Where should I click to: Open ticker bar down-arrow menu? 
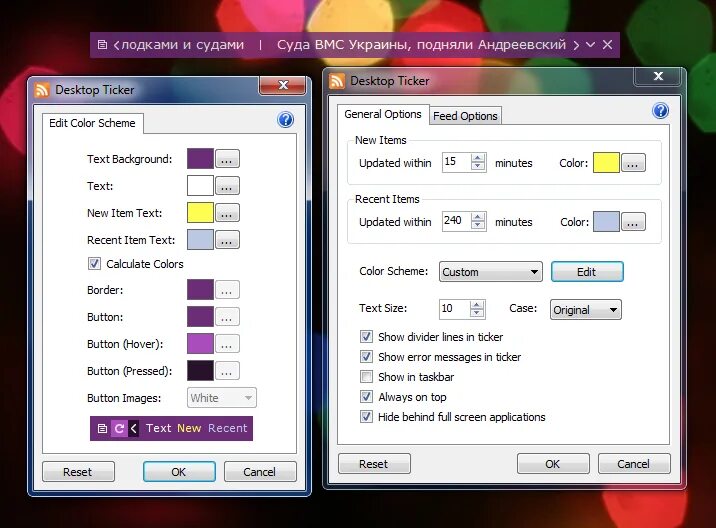click(590, 45)
